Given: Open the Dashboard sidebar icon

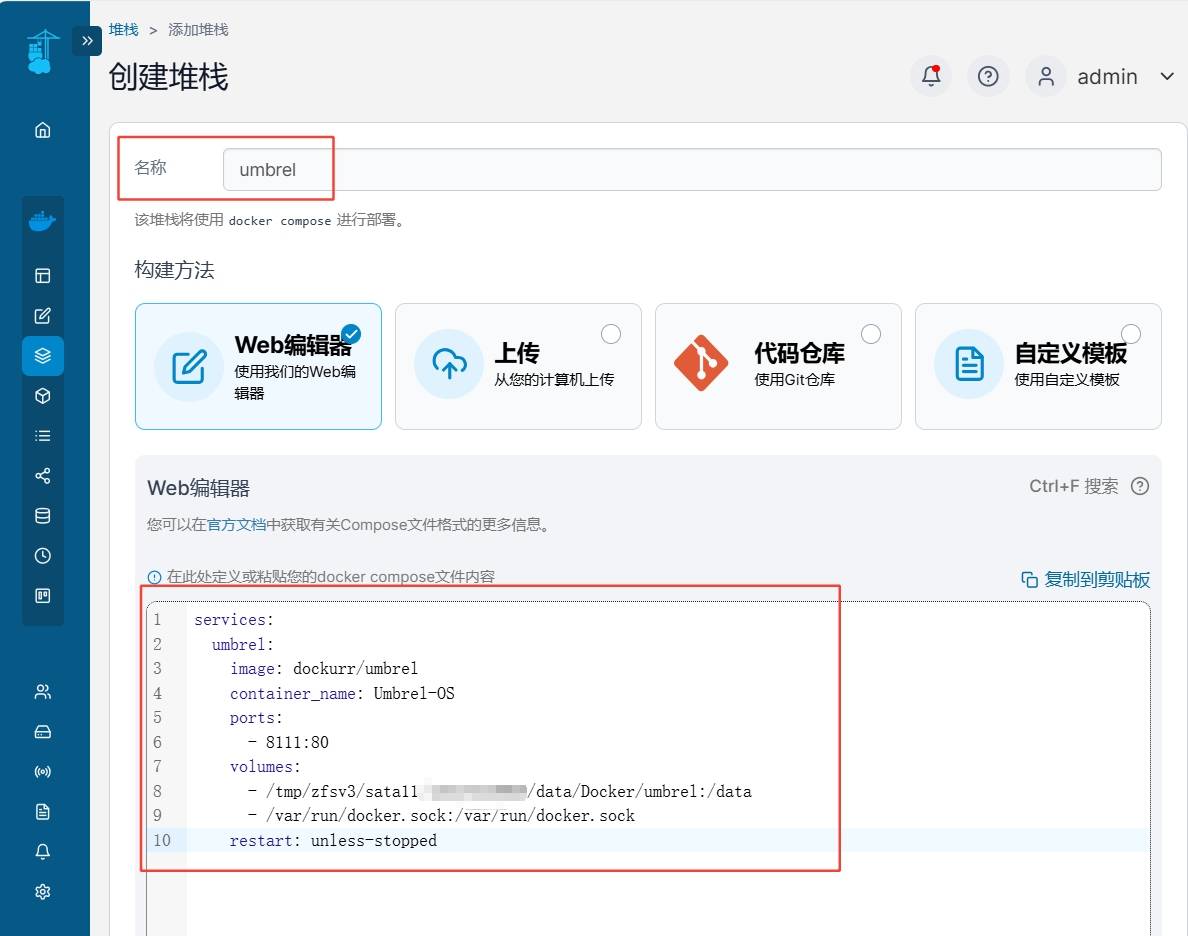Looking at the screenshot, I should 42,276.
